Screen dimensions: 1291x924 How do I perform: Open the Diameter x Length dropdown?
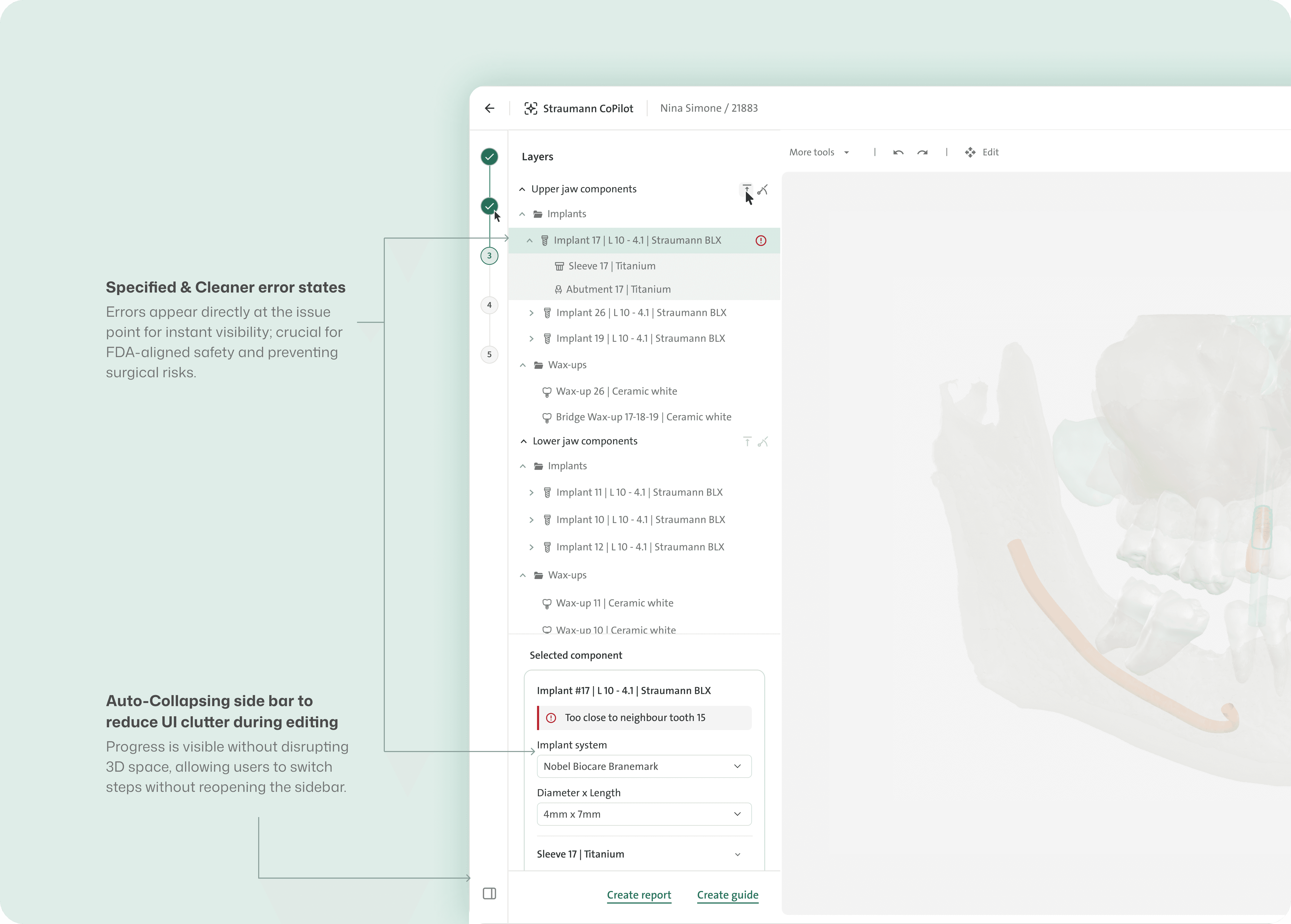tap(644, 814)
